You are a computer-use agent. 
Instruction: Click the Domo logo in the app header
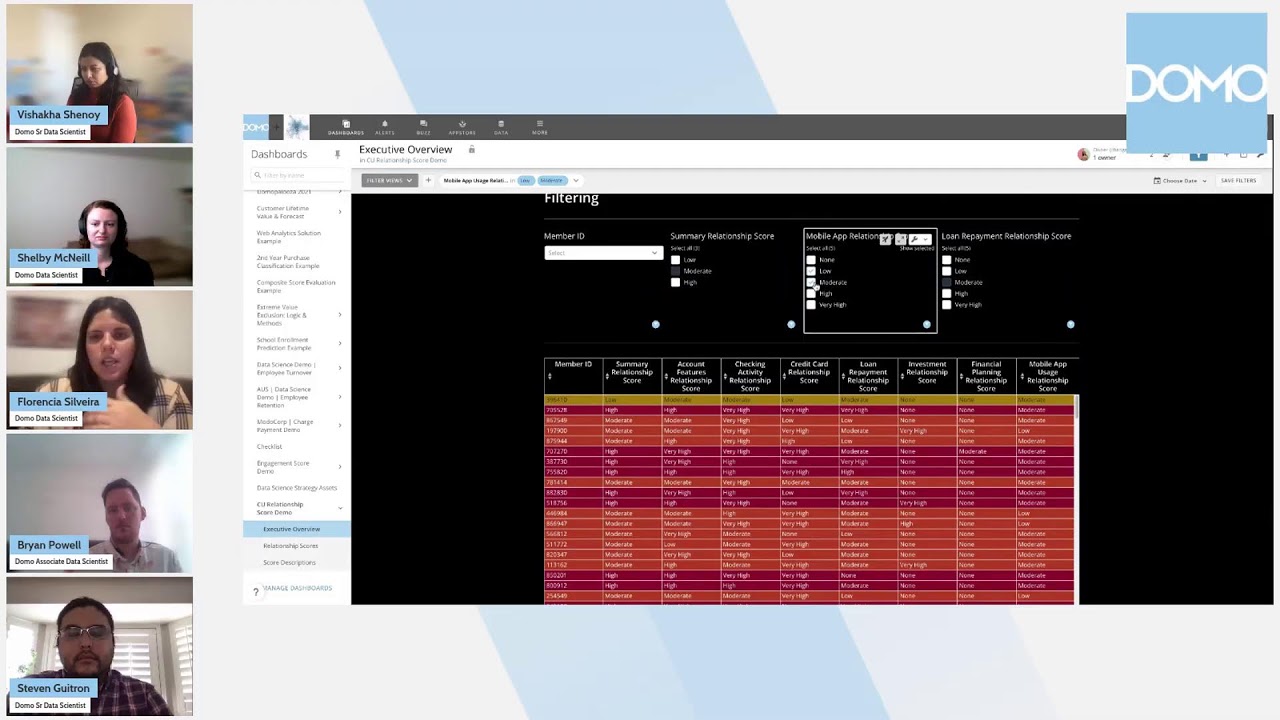[255, 127]
